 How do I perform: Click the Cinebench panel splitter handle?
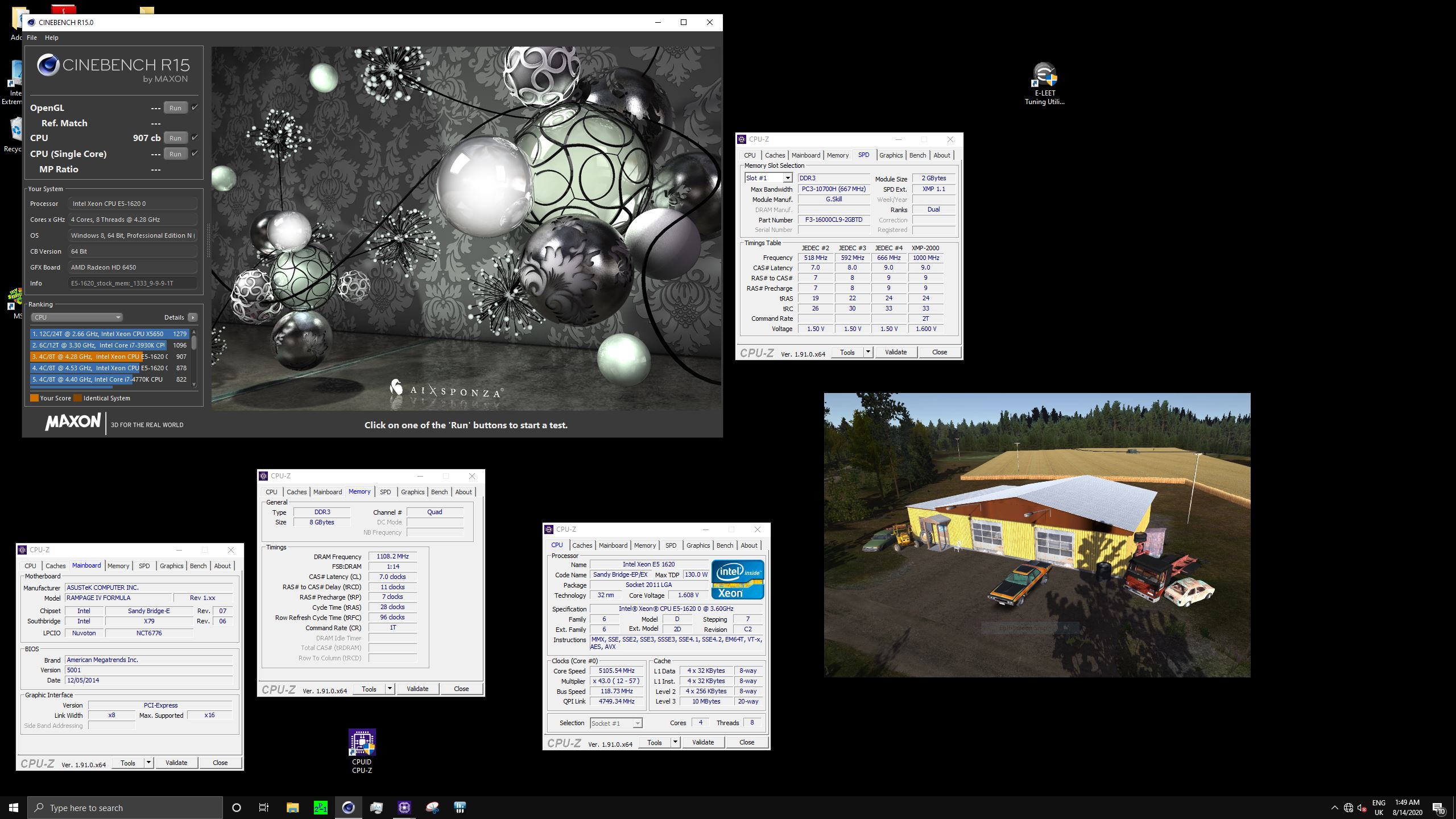pos(208,241)
